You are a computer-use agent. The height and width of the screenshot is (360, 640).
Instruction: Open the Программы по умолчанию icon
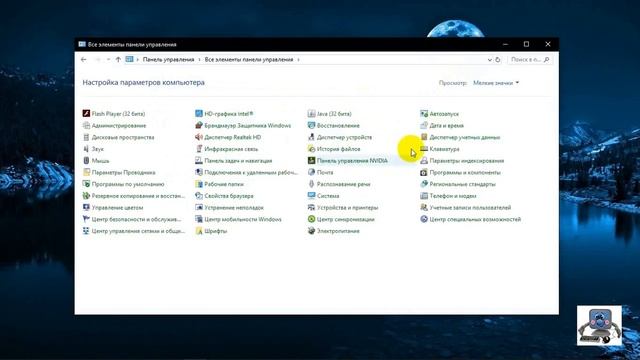point(86,184)
